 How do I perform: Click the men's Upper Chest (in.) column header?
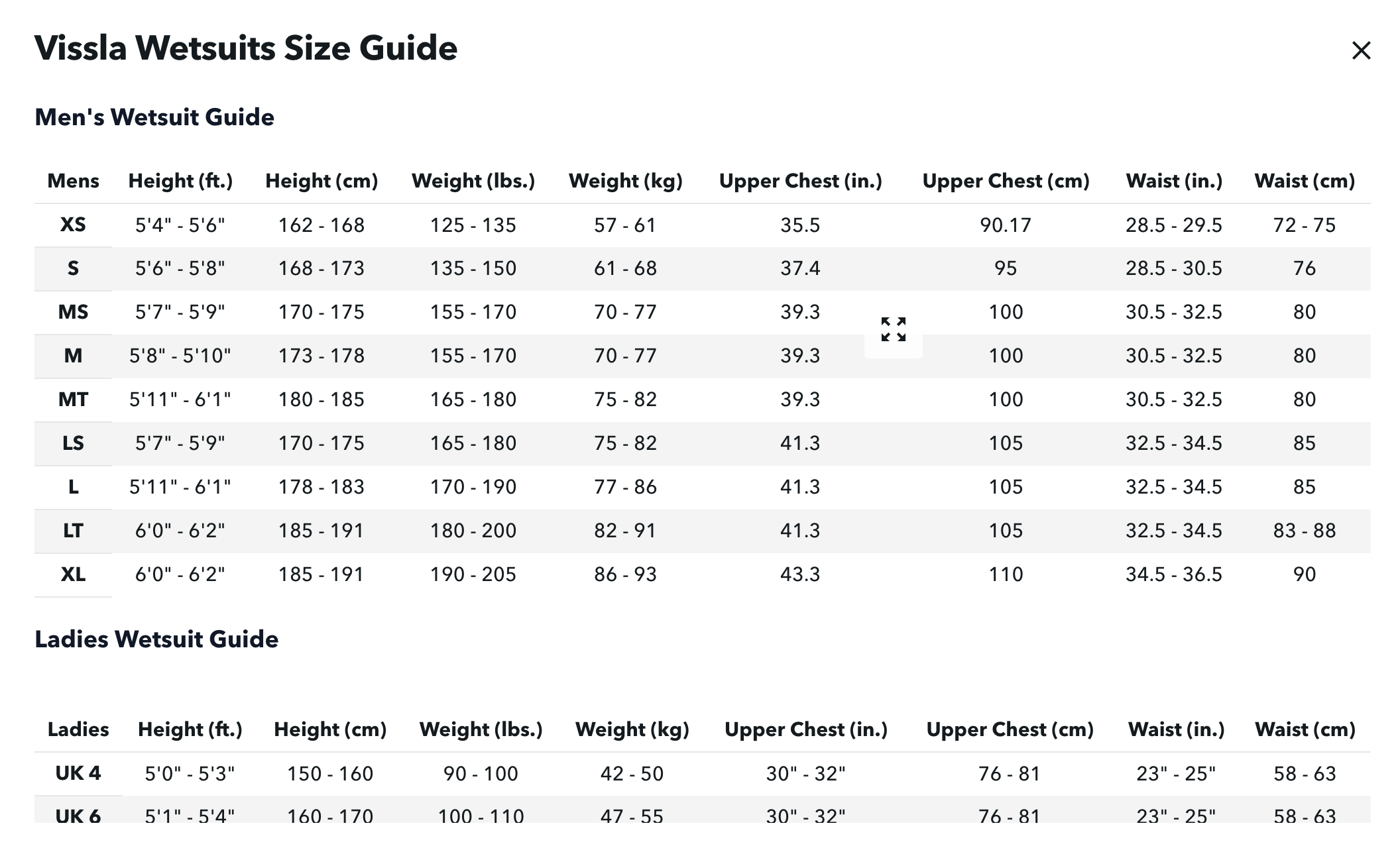point(801,181)
